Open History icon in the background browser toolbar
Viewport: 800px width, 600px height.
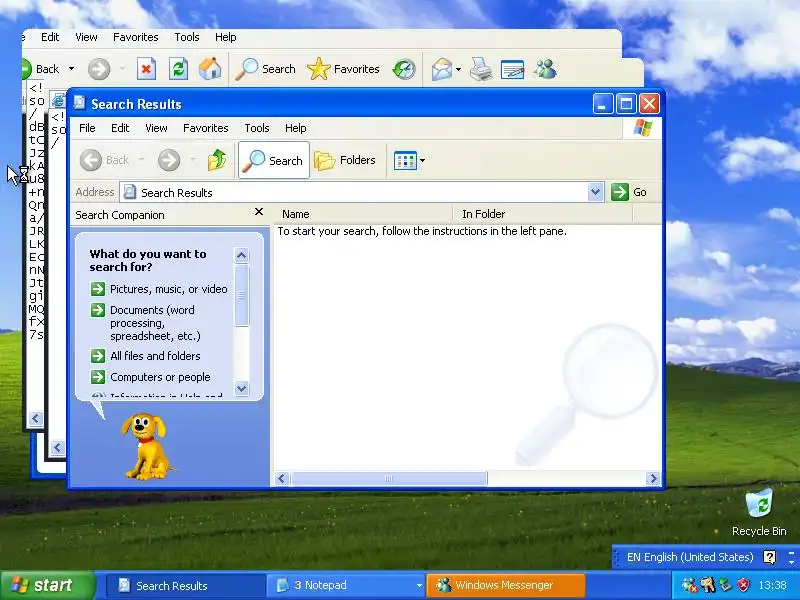click(x=404, y=69)
